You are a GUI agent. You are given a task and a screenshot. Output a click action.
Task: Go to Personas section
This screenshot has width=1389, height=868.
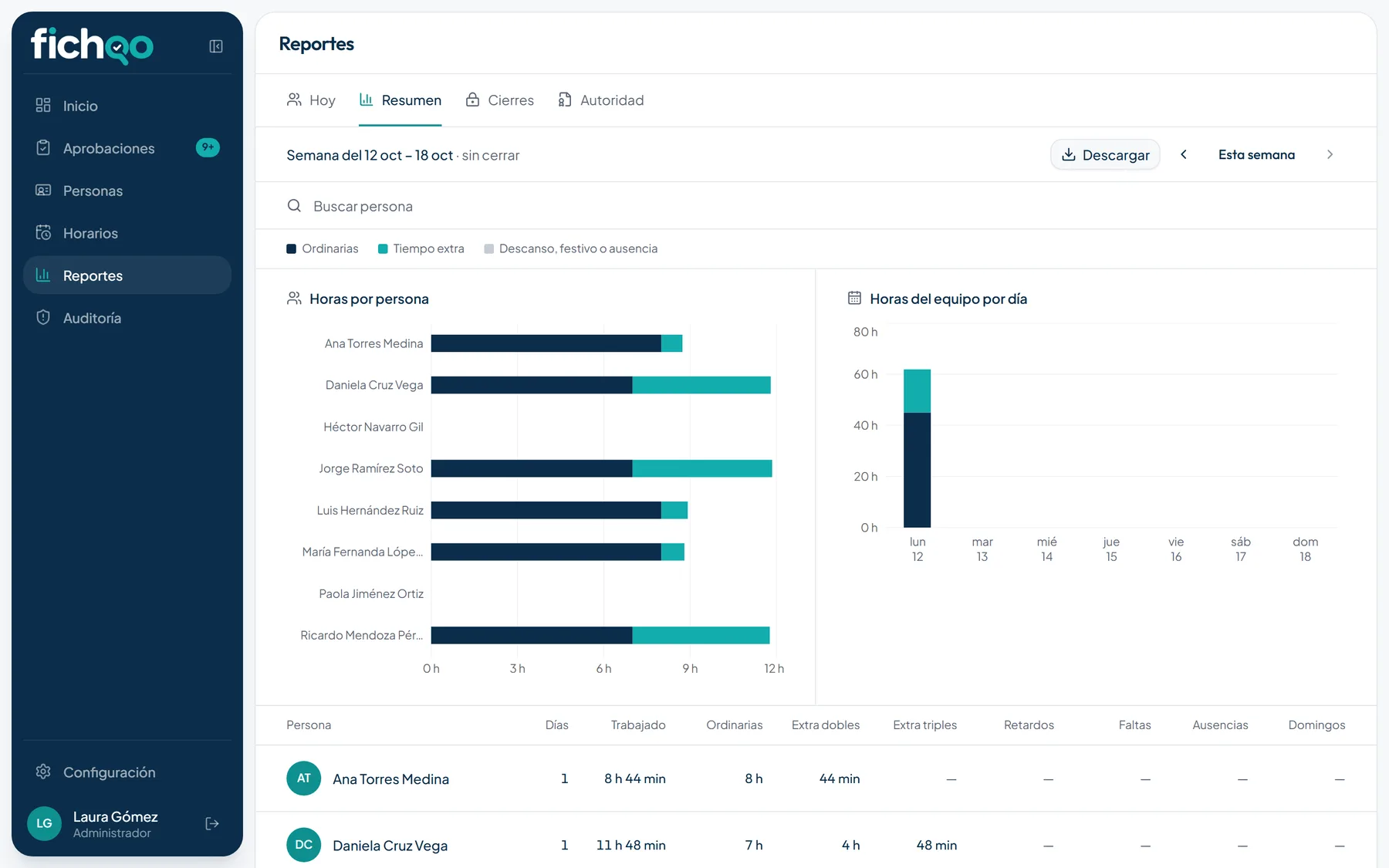pyautogui.click(x=127, y=191)
